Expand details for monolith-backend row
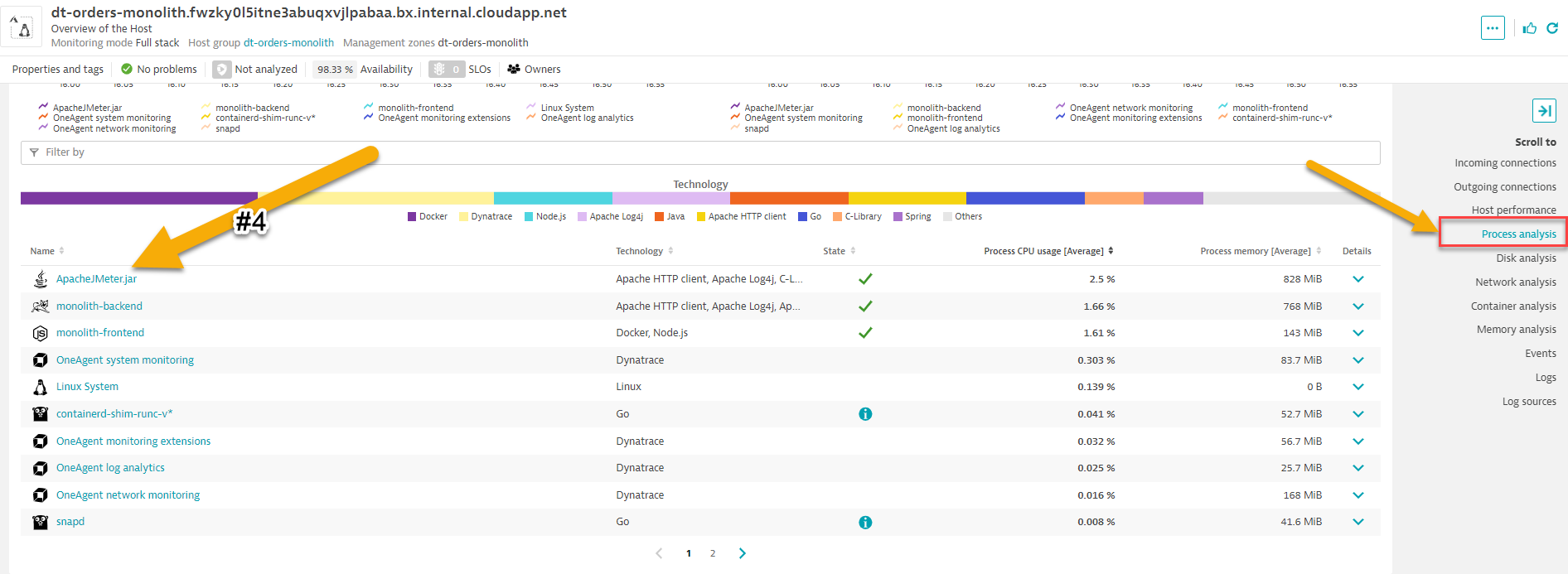The height and width of the screenshot is (574, 1568). tap(1357, 306)
